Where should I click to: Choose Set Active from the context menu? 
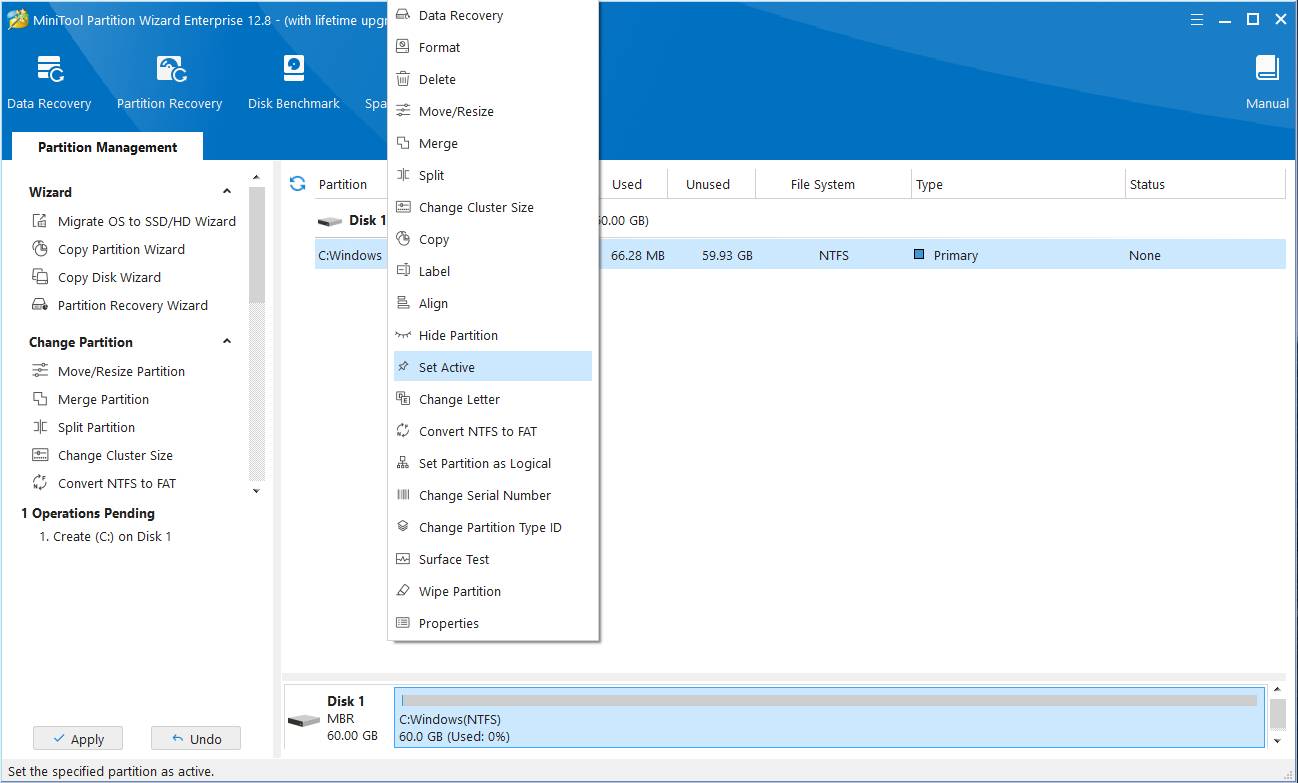click(446, 367)
